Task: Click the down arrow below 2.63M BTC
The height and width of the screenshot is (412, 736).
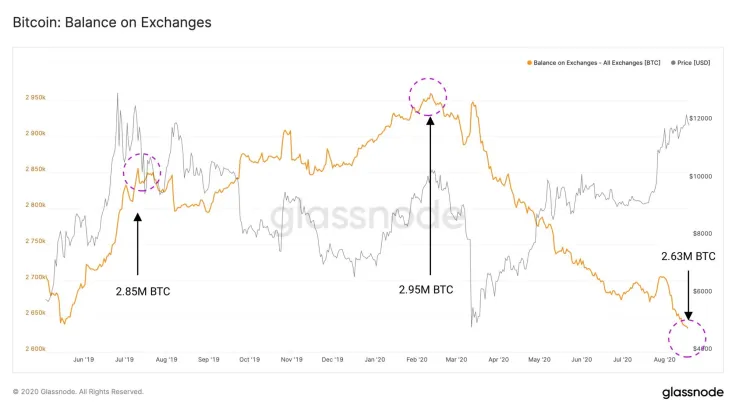Action: [x=689, y=294]
